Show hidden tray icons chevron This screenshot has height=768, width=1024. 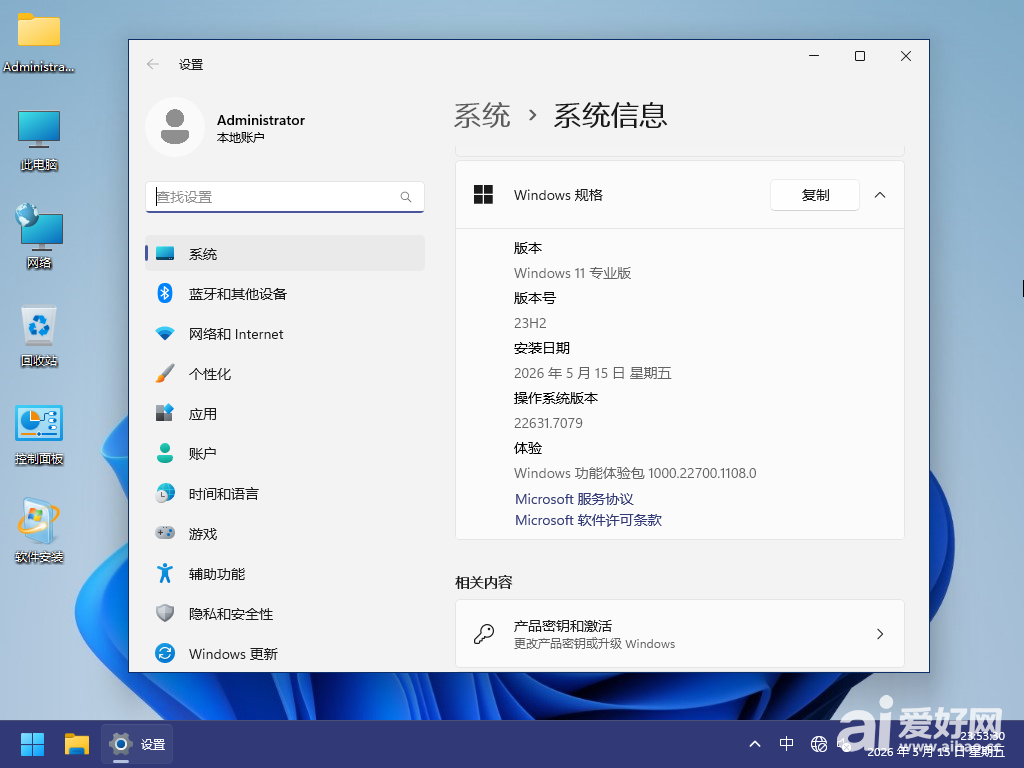point(755,744)
